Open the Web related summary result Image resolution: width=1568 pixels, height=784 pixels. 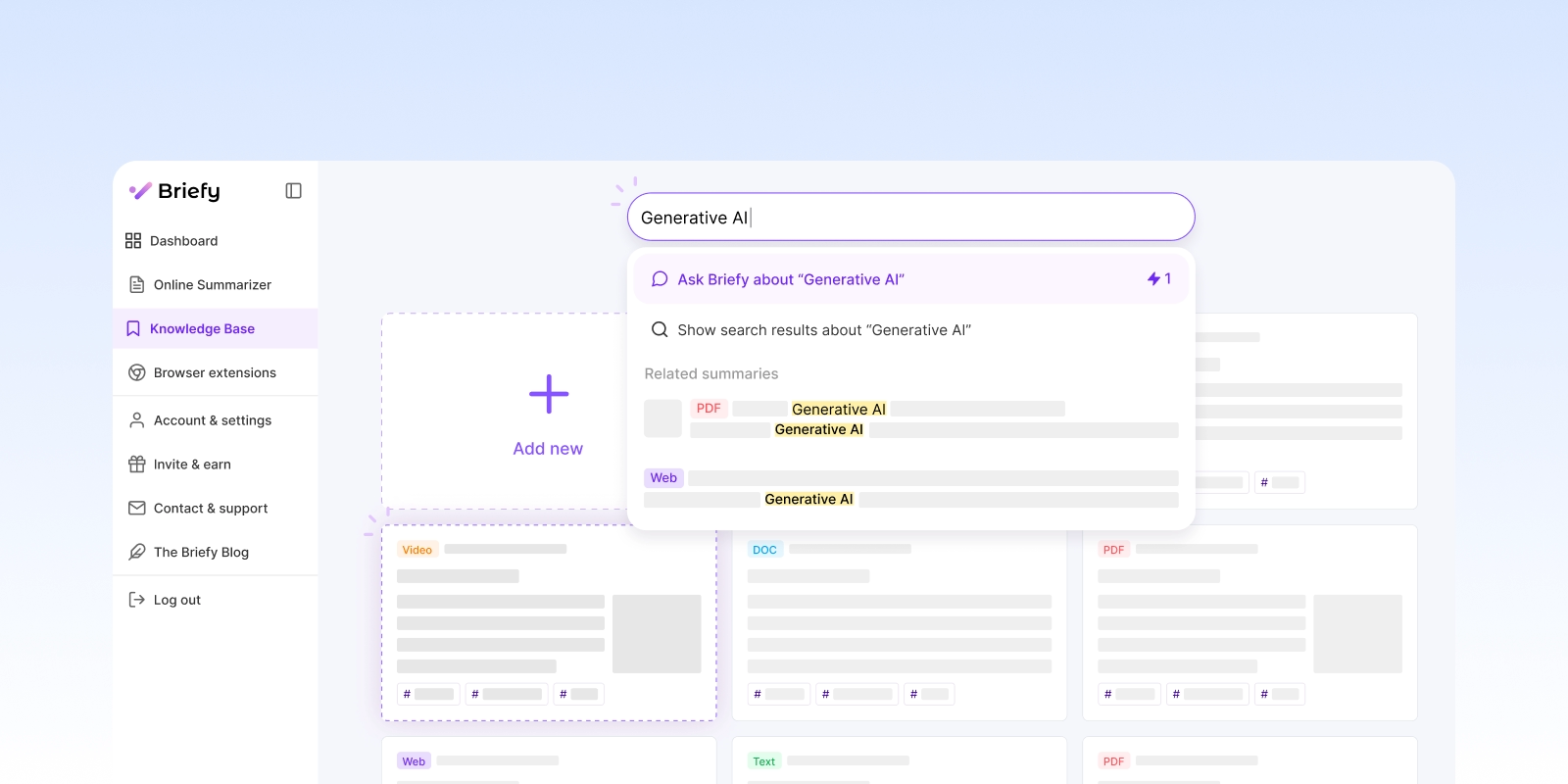click(910, 488)
